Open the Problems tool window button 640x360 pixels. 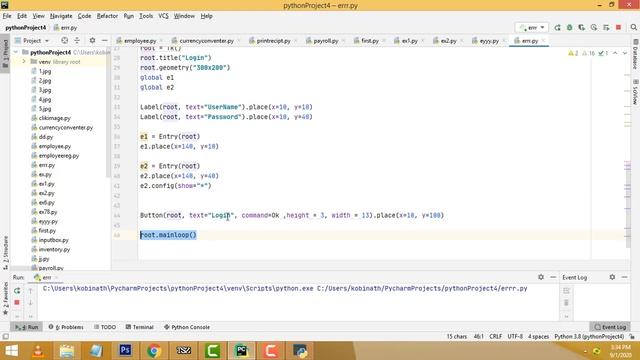coord(66,327)
